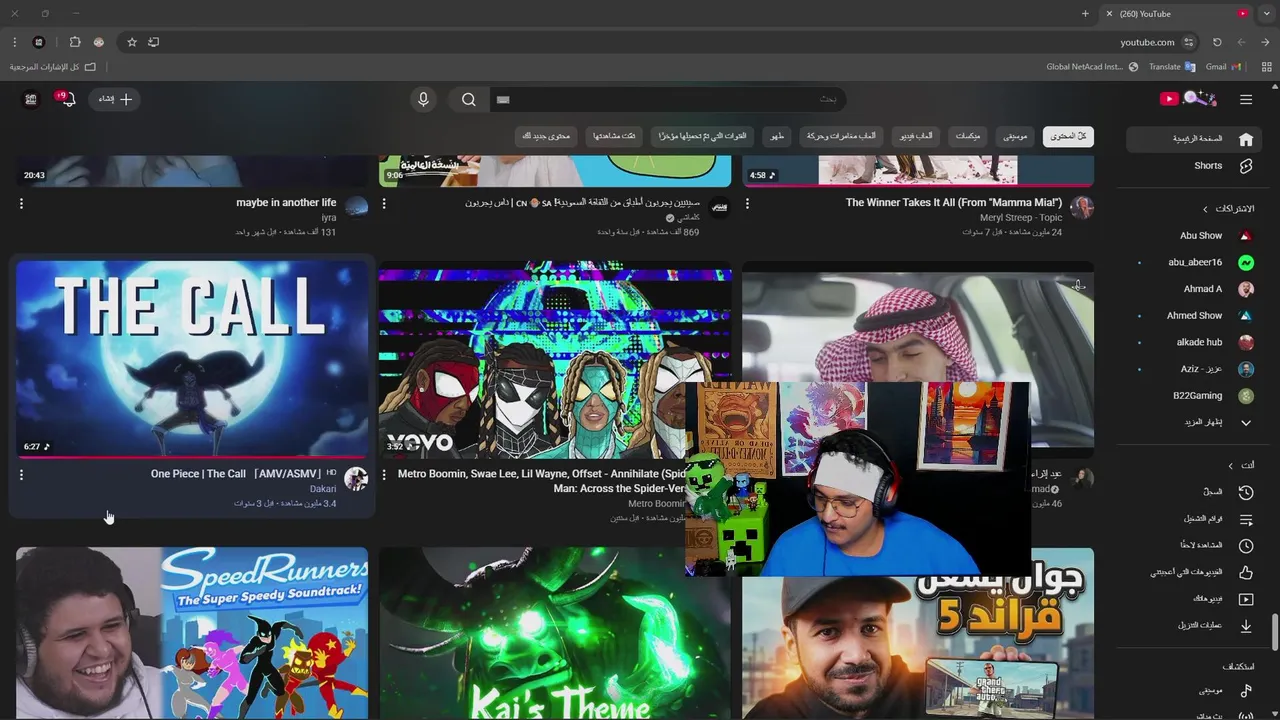Open options for Winner Takes It All
The height and width of the screenshot is (720, 1280).
747,203
